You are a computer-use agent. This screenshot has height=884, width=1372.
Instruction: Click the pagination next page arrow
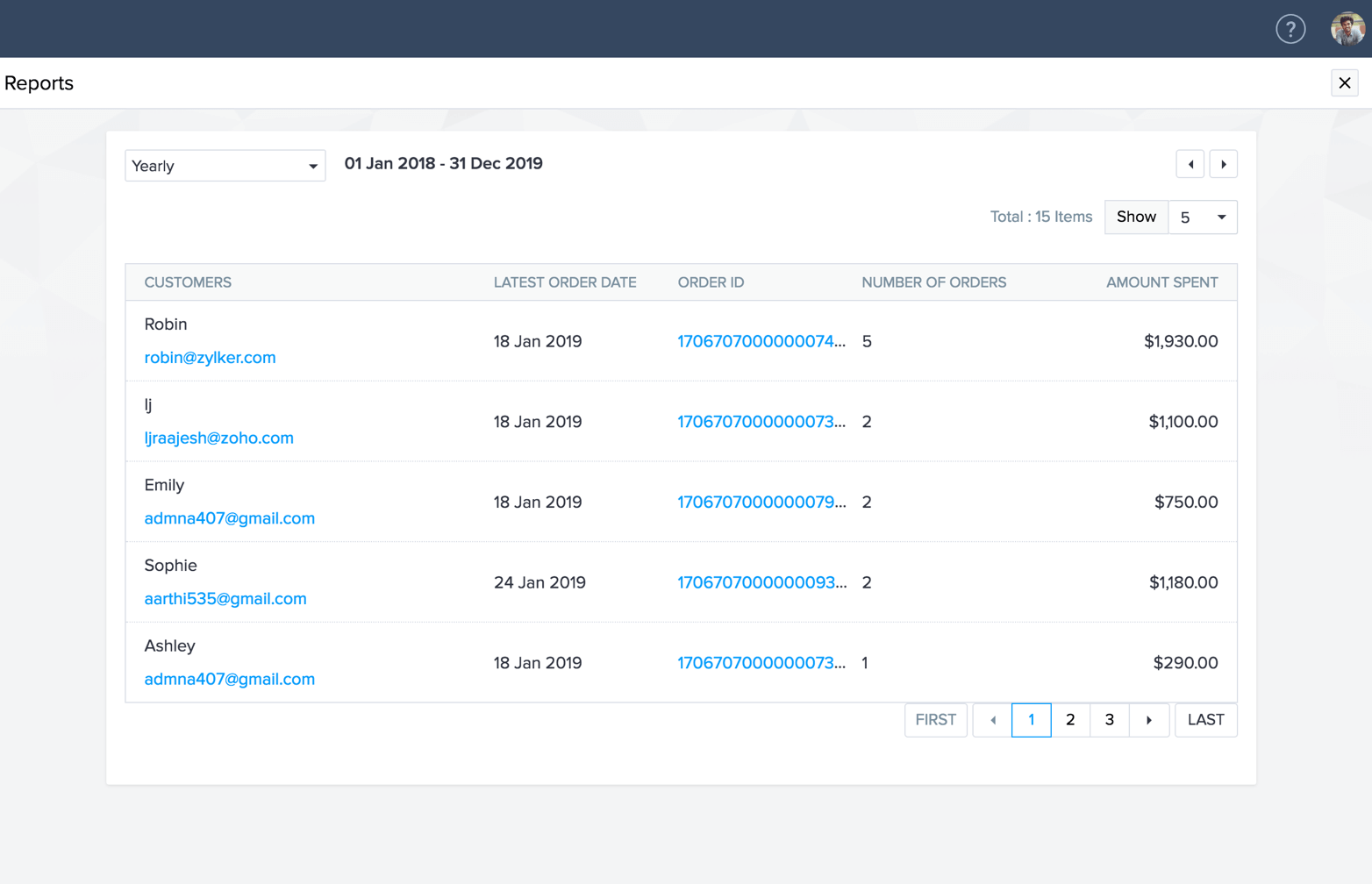click(1149, 720)
